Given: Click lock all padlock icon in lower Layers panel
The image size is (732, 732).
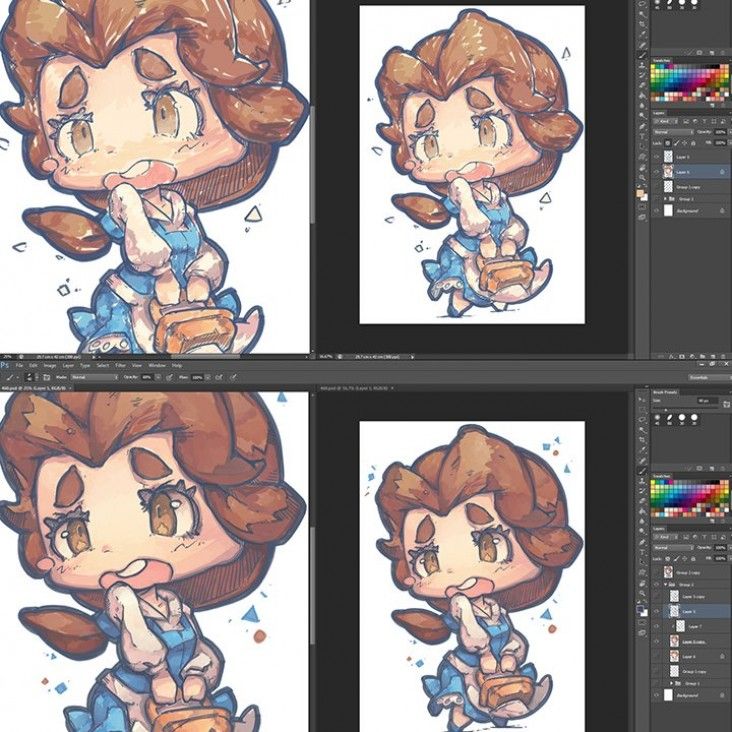Looking at the screenshot, I should (693, 558).
